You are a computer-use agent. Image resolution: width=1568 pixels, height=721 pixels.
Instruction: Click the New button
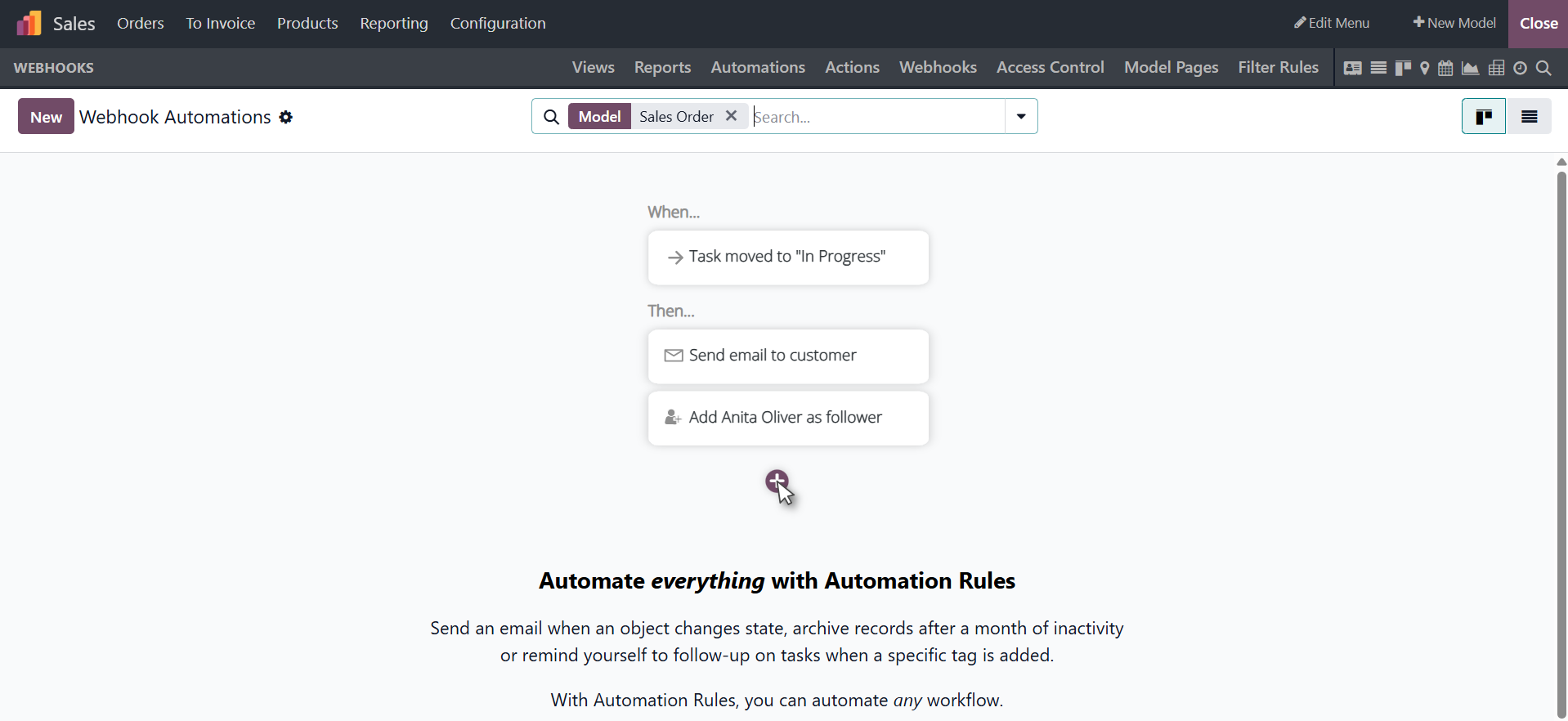pos(46,117)
